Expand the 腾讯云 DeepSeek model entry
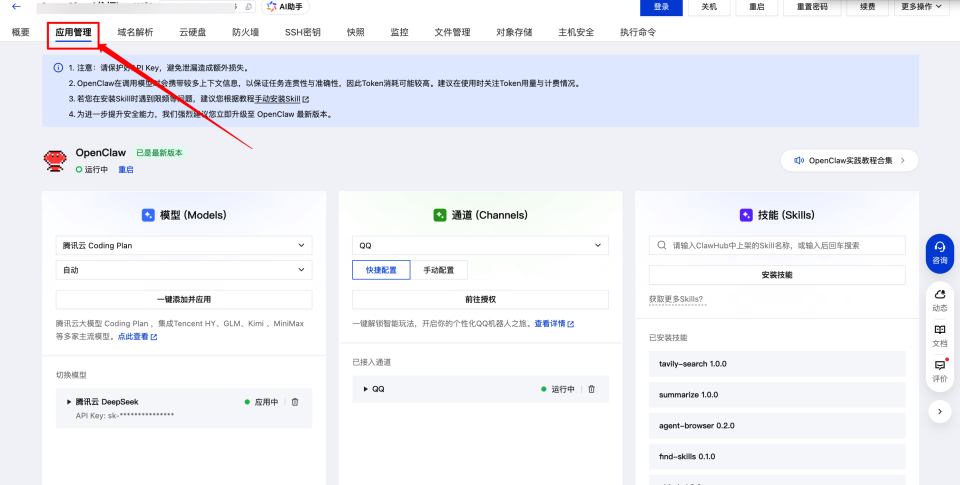Viewport: 960px width, 485px height. [69, 402]
